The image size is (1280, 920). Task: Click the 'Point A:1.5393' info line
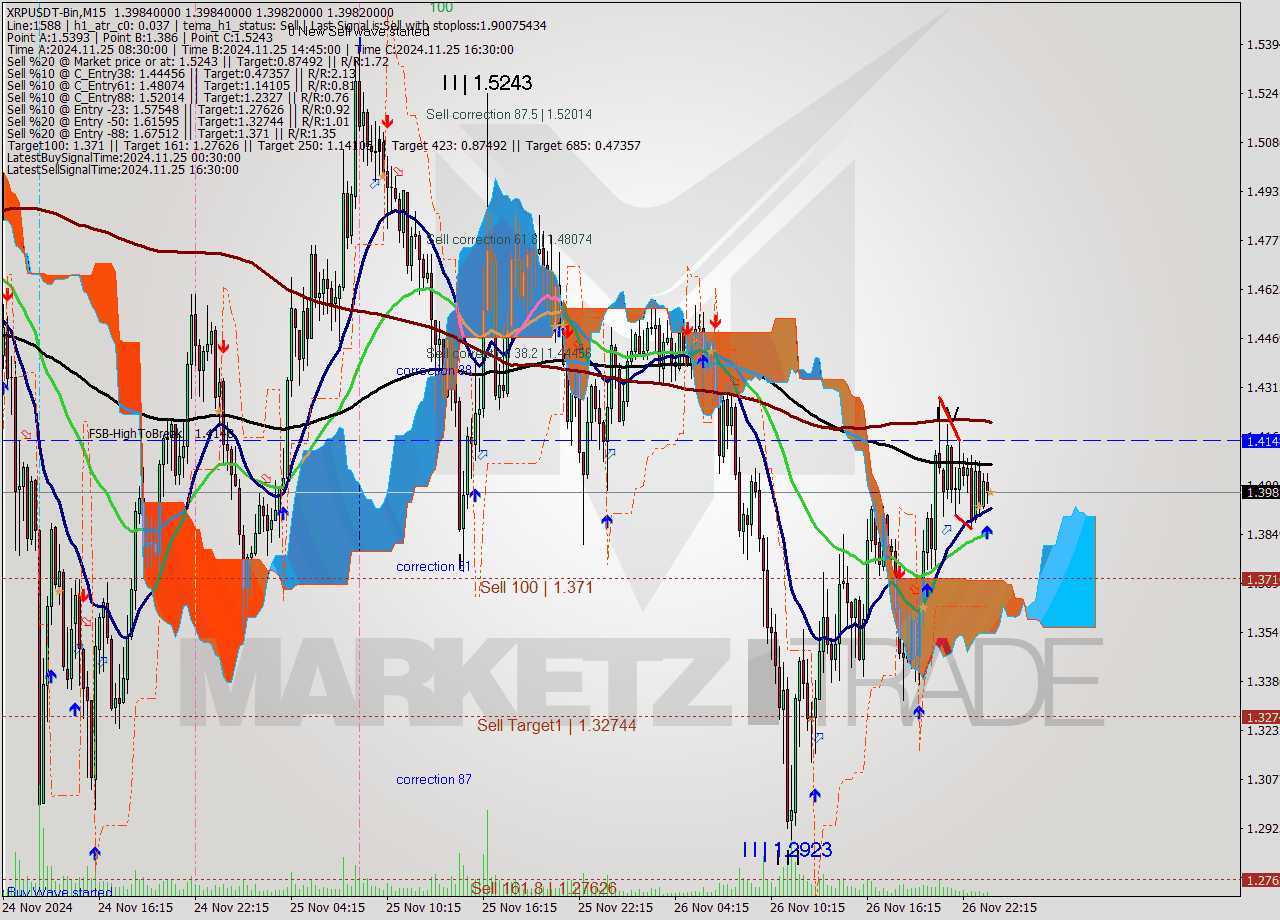pyautogui.click(x=139, y=37)
